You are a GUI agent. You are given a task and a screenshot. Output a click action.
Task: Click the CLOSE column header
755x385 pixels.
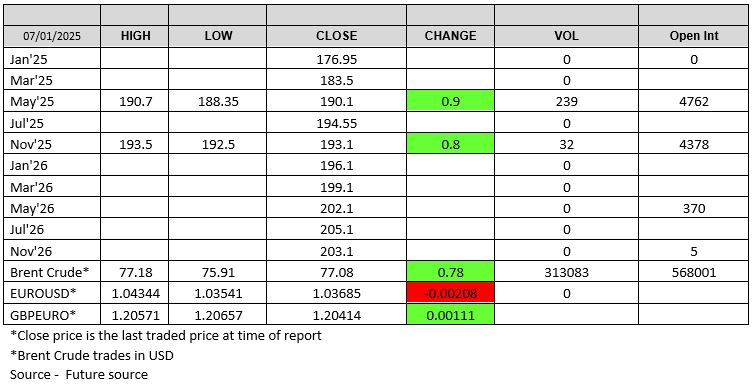click(x=337, y=36)
